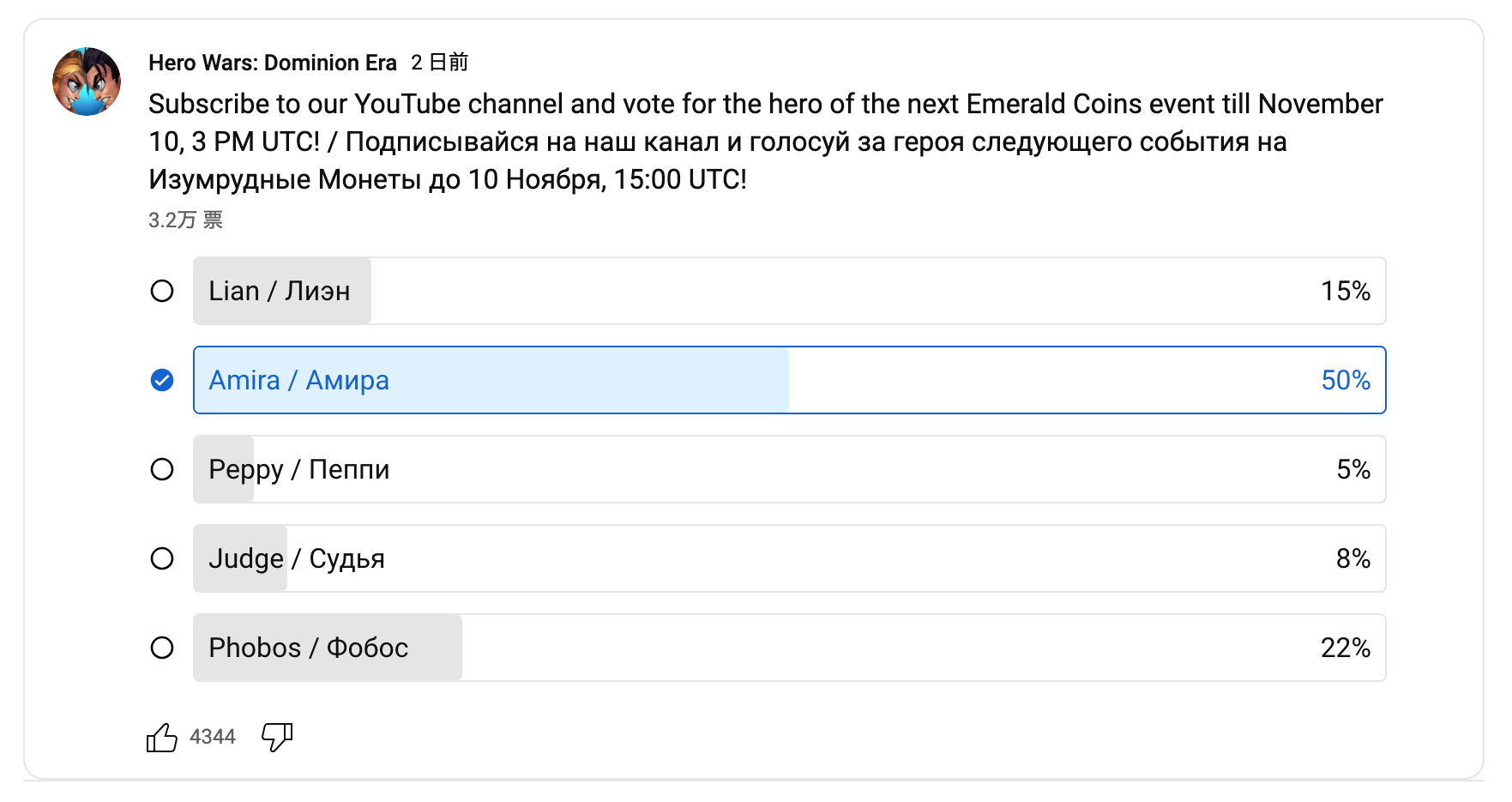
Task: Open Hero Wars: Dominion Era channel link
Action: tap(273, 63)
